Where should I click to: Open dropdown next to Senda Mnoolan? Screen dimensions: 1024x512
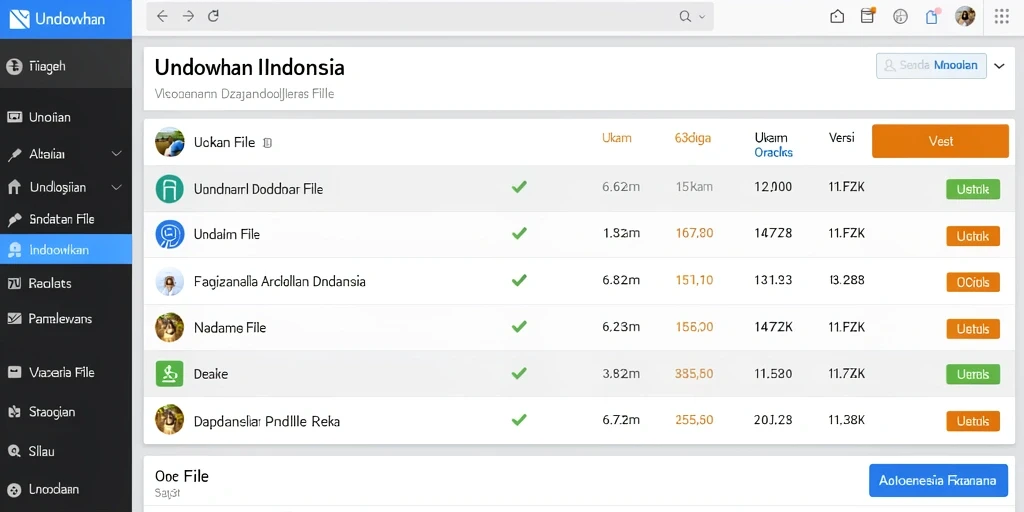click(x=999, y=66)
